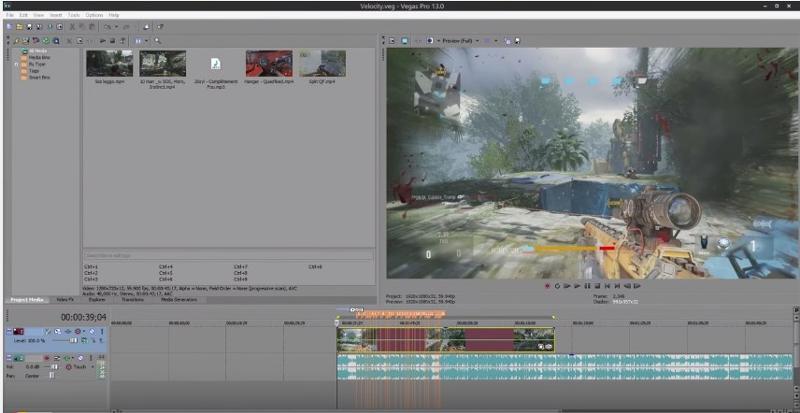Switch to the Transitions tab
The image size is (800, 413).
(x=132, y=300)
